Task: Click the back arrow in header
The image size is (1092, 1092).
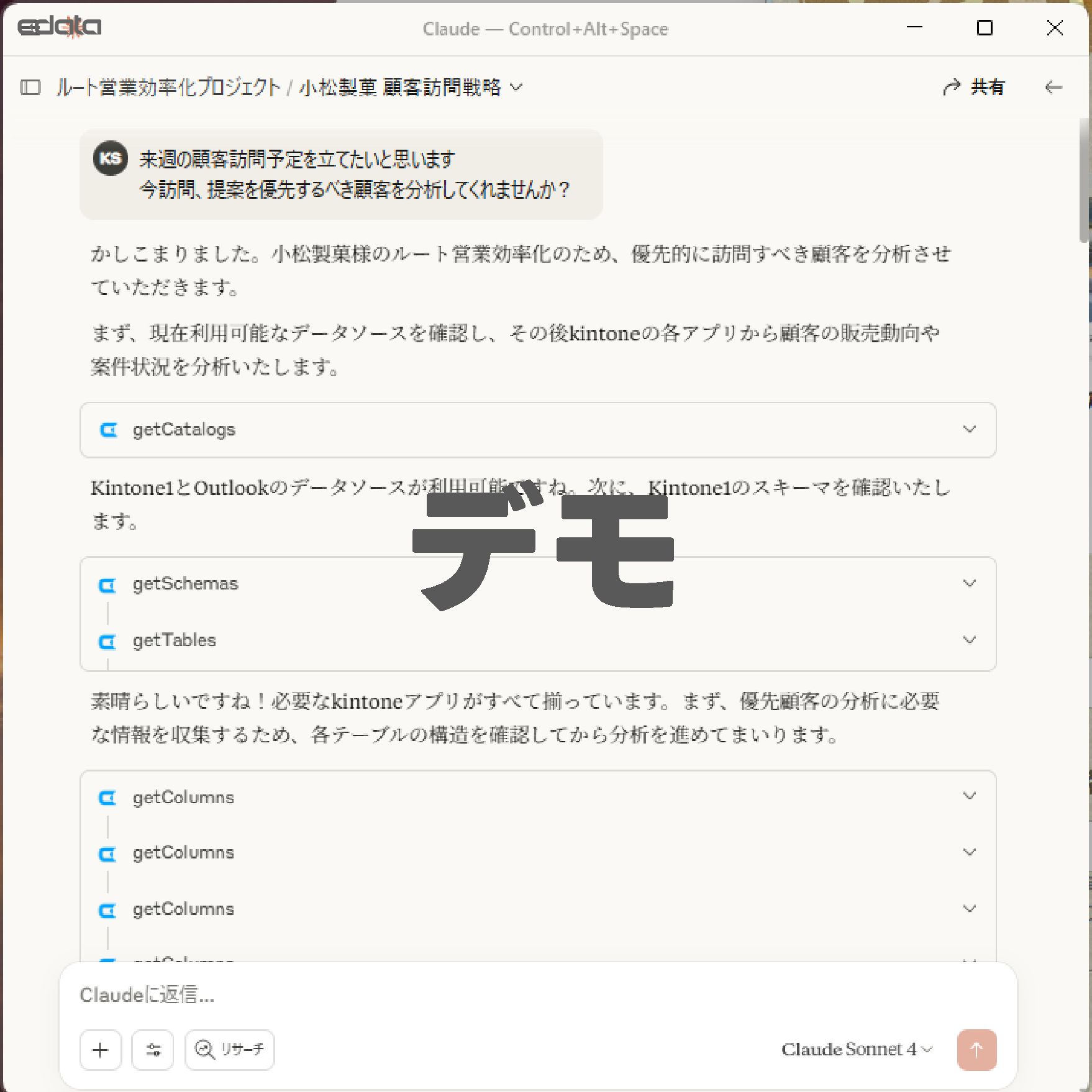Action: pos(1053,88)
